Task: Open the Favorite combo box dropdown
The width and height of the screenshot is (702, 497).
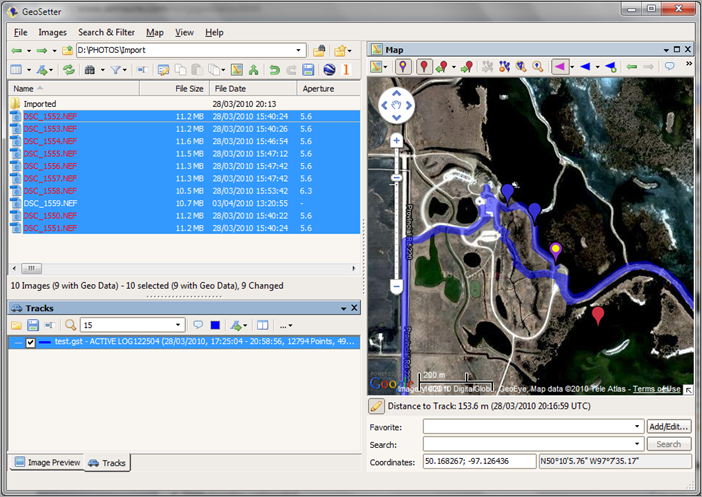Action: tap(638, 427)
